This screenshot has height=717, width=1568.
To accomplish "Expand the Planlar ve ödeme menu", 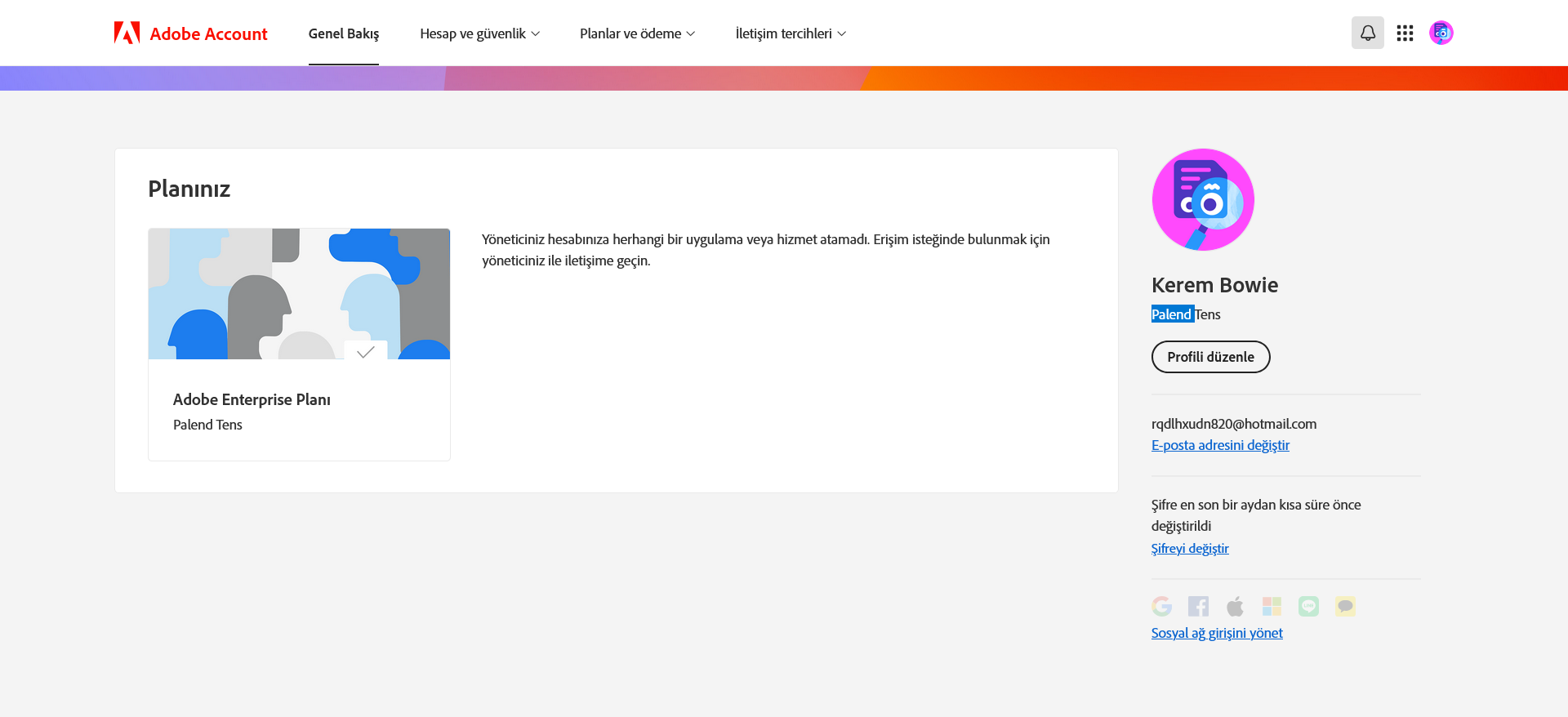I will (638, 33).
